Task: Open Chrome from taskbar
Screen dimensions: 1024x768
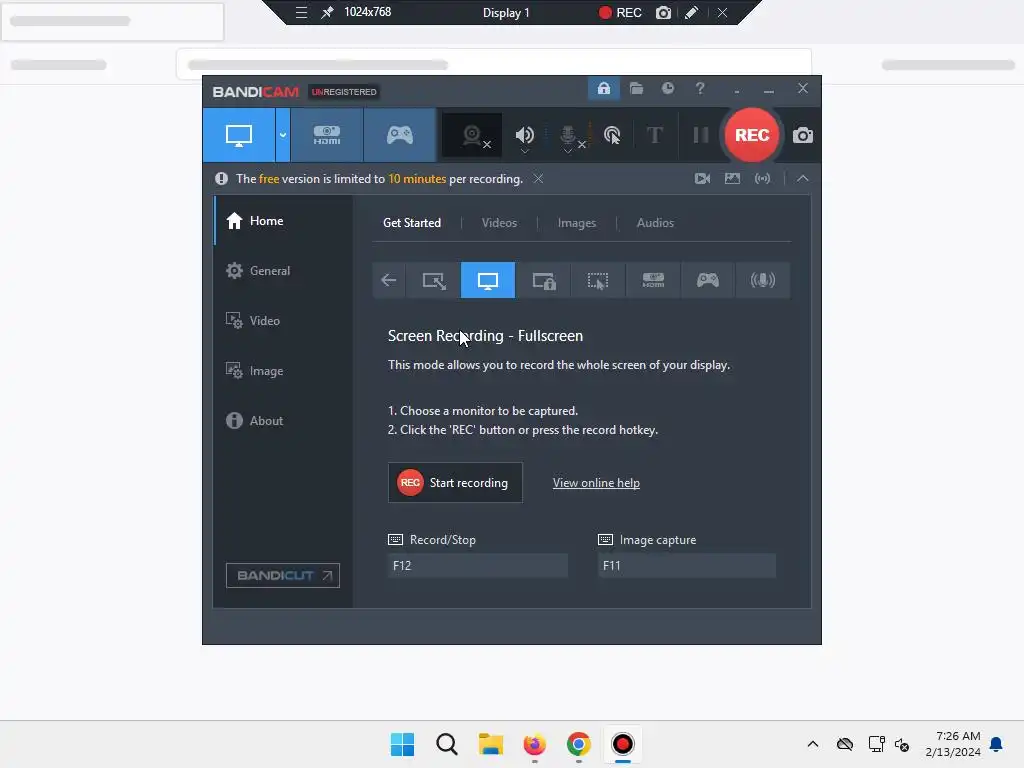Action: tap(579, 744)
